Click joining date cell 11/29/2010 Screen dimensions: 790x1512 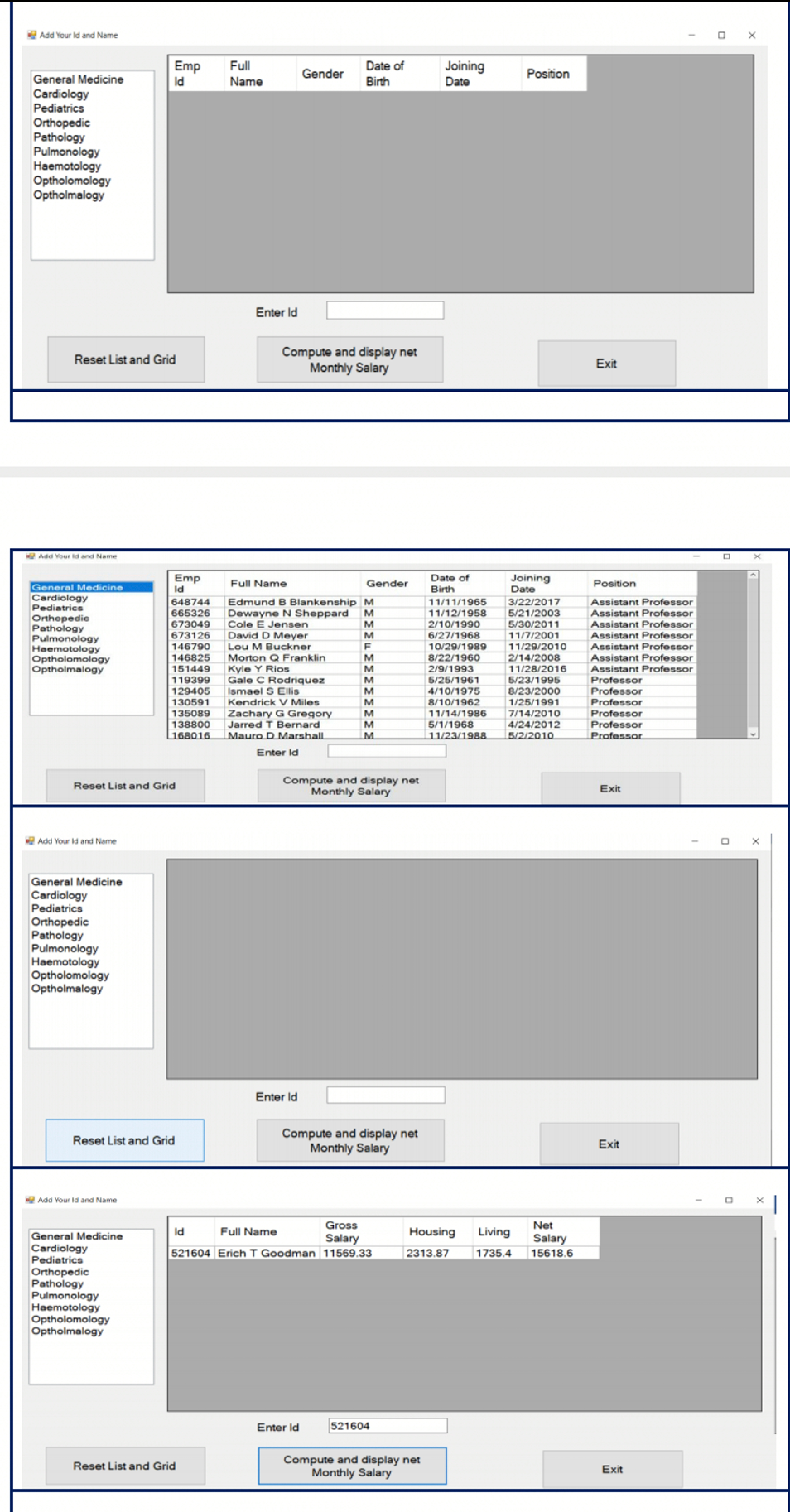(x=546, y=647)
